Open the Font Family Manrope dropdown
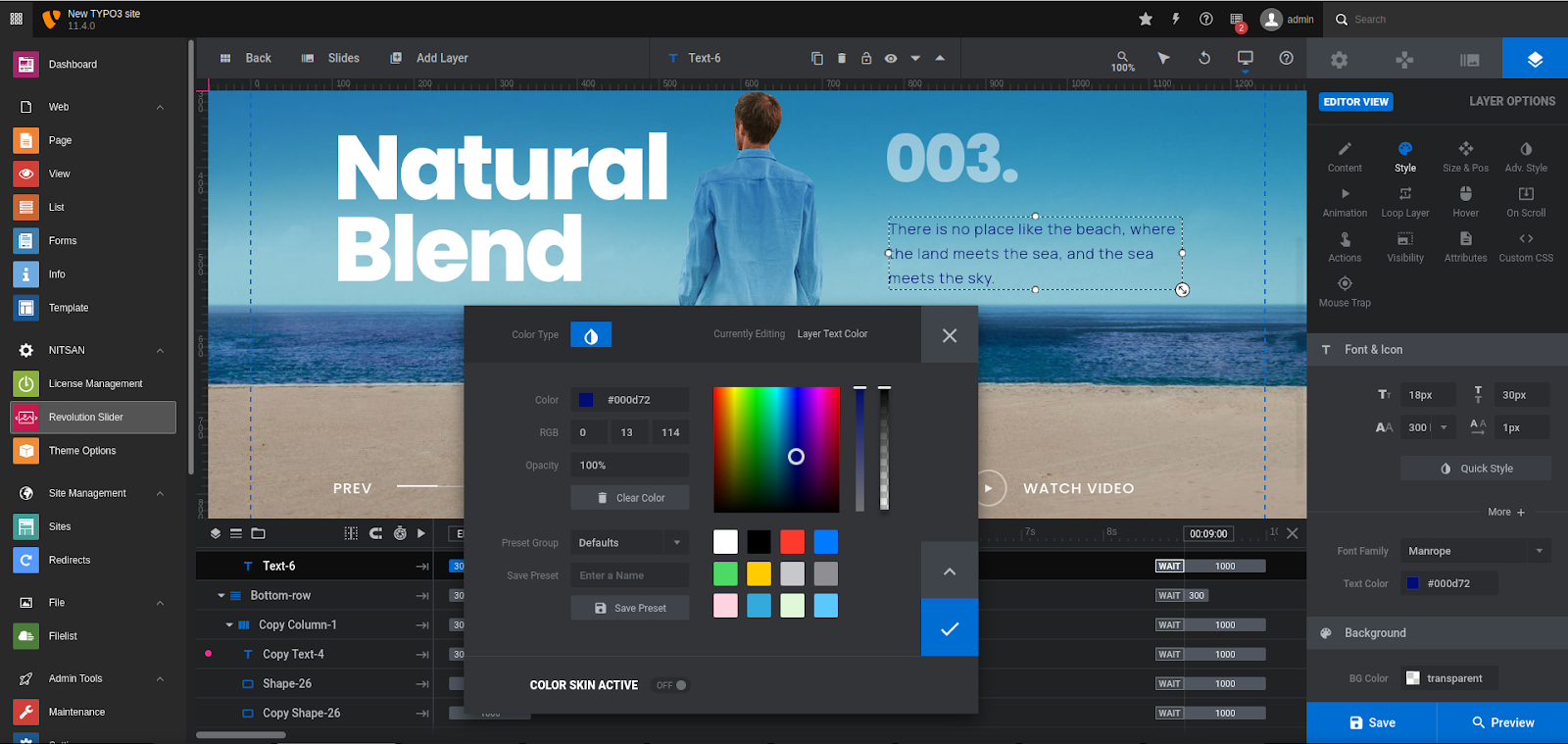Screen dimensions: 1568x744 (x=1473, y=551)
